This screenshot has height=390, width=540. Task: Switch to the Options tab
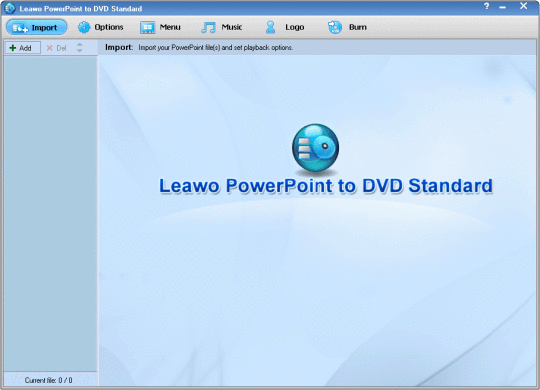pyautogui.click(x=100, y=27)
